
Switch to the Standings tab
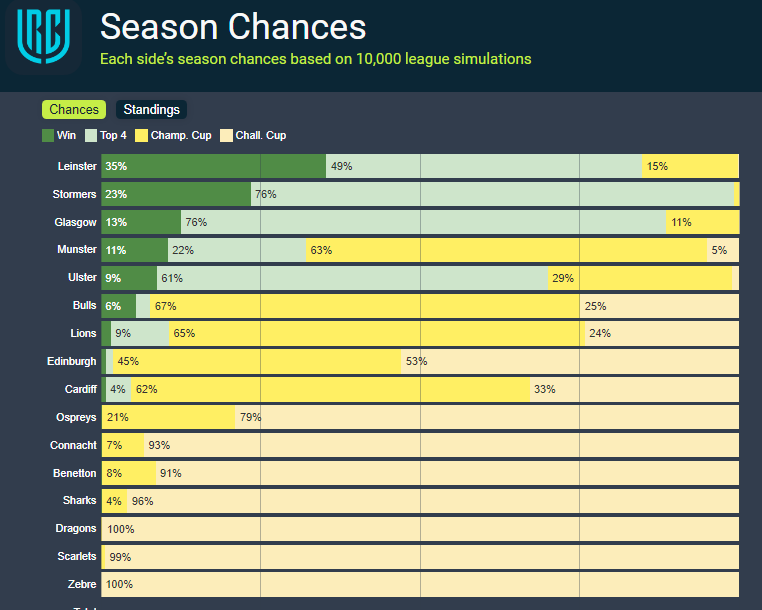click(151, 110)
